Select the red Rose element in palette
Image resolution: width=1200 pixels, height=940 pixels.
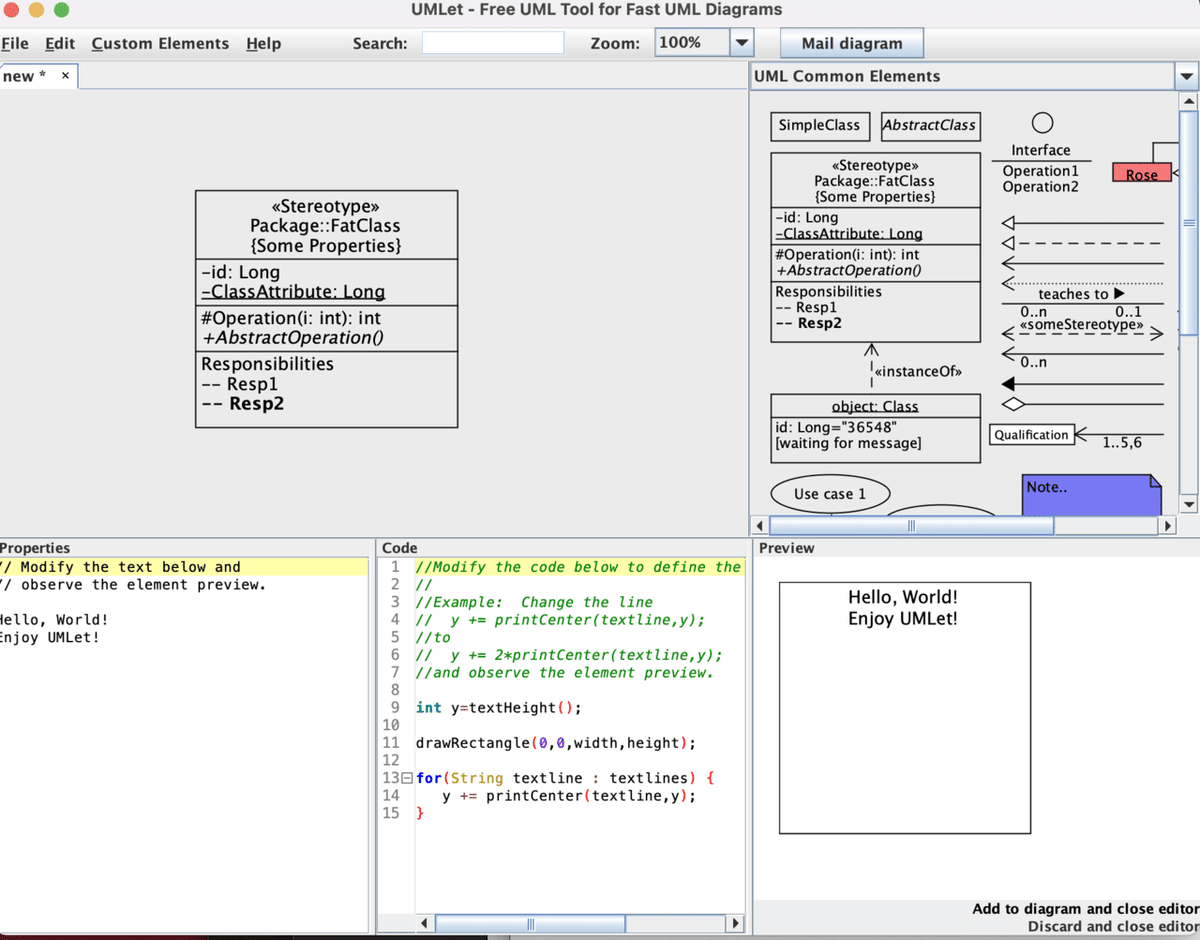pos(1141,174)
